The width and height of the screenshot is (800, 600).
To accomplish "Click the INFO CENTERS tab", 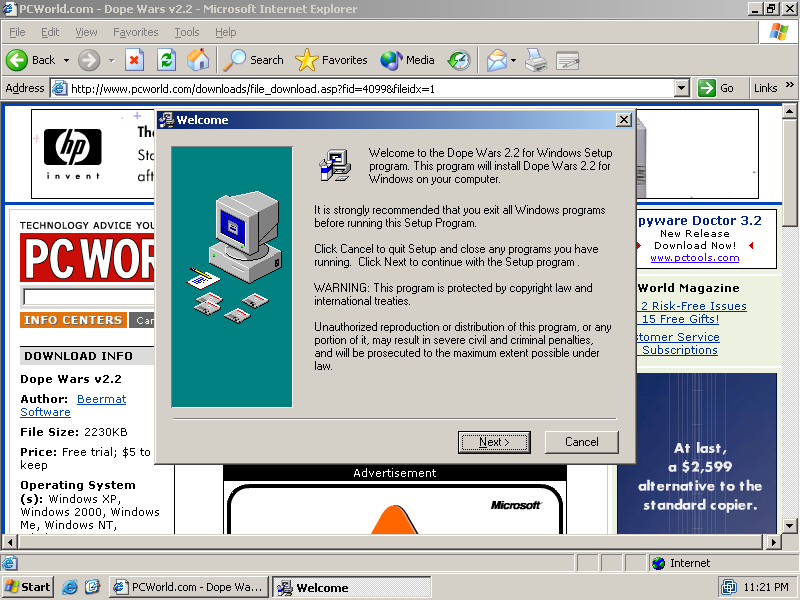I will [73, 320].
